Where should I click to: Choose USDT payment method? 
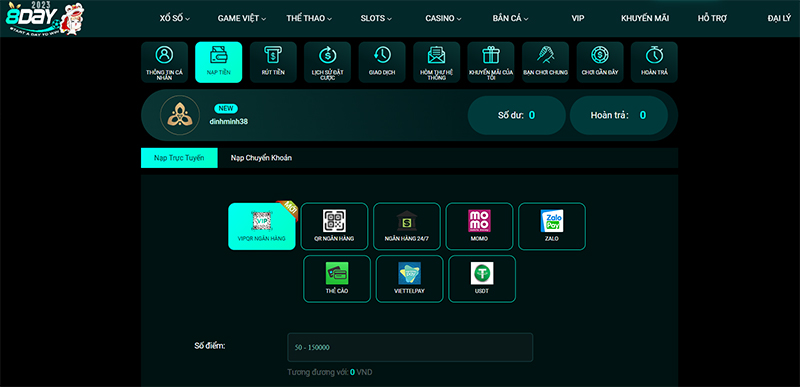tap(482, 279)
